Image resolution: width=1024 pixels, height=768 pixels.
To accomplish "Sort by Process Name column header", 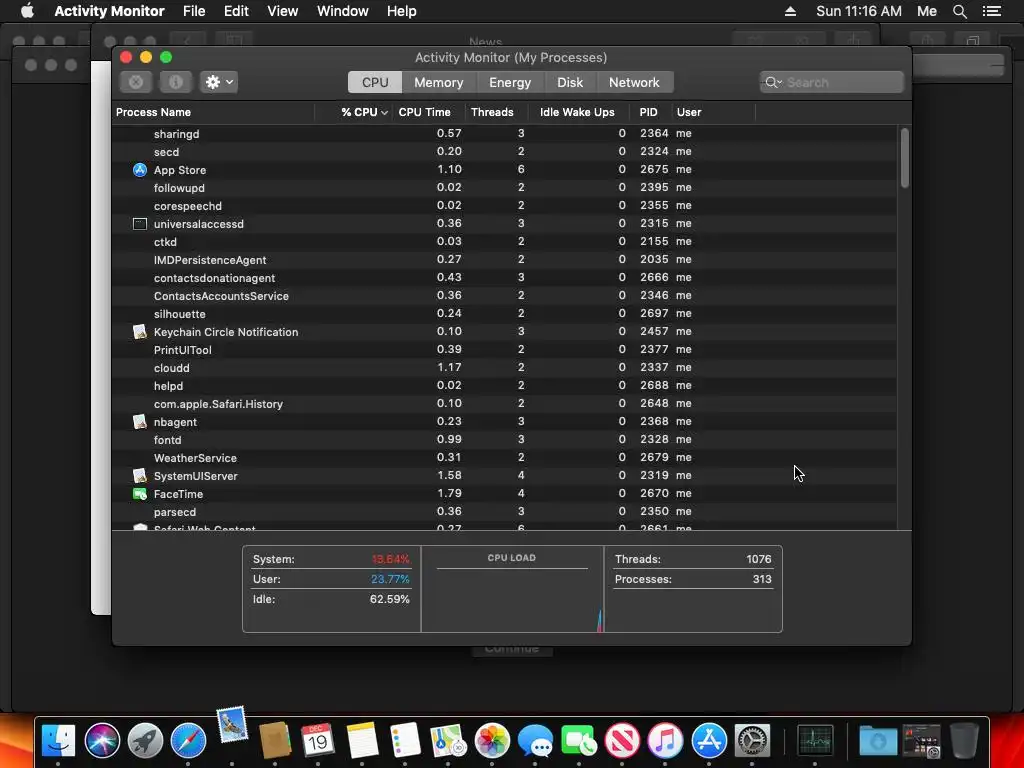I will tap(213, 112).
